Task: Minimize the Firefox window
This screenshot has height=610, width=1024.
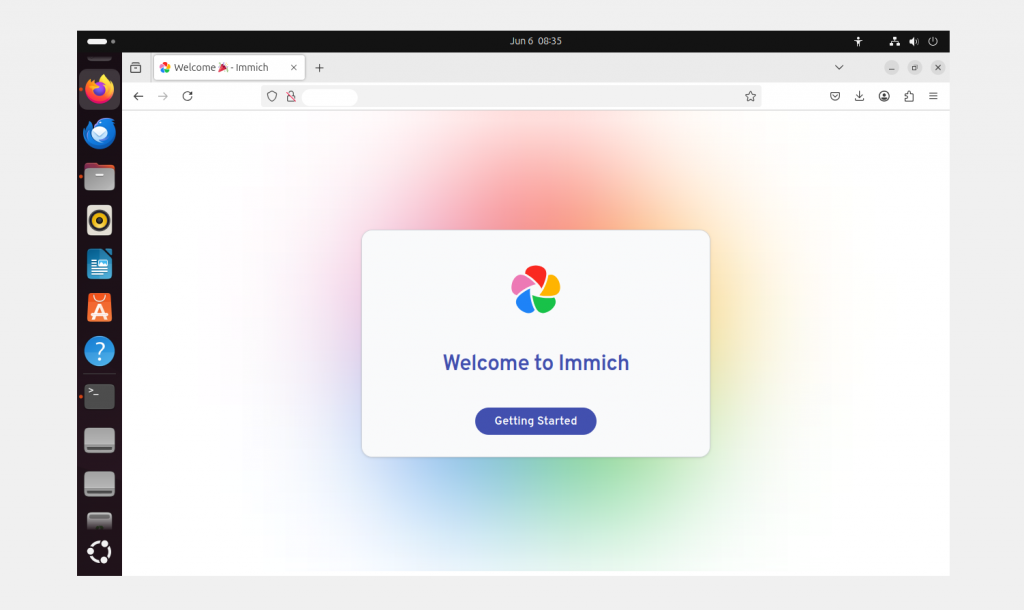Action: click(x=891, y=68)
